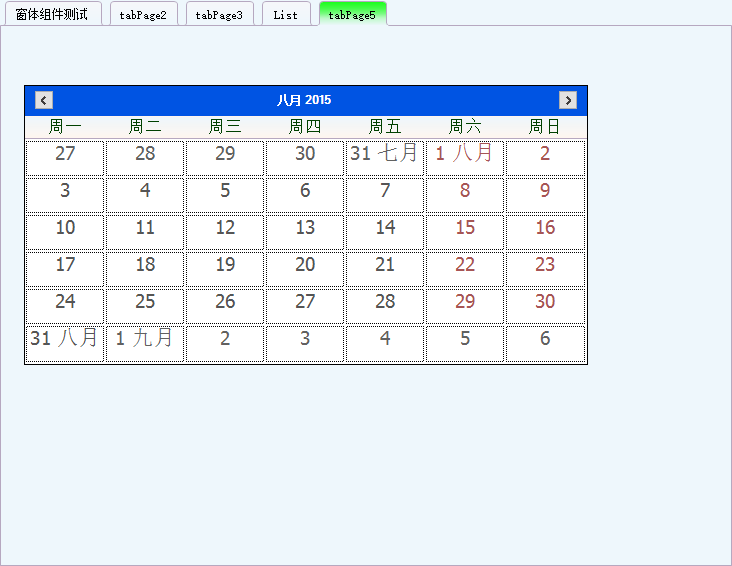Select July 30 in the first row
Image resolution: width=732 pixels, height=566 pixels.
point(305,158)
